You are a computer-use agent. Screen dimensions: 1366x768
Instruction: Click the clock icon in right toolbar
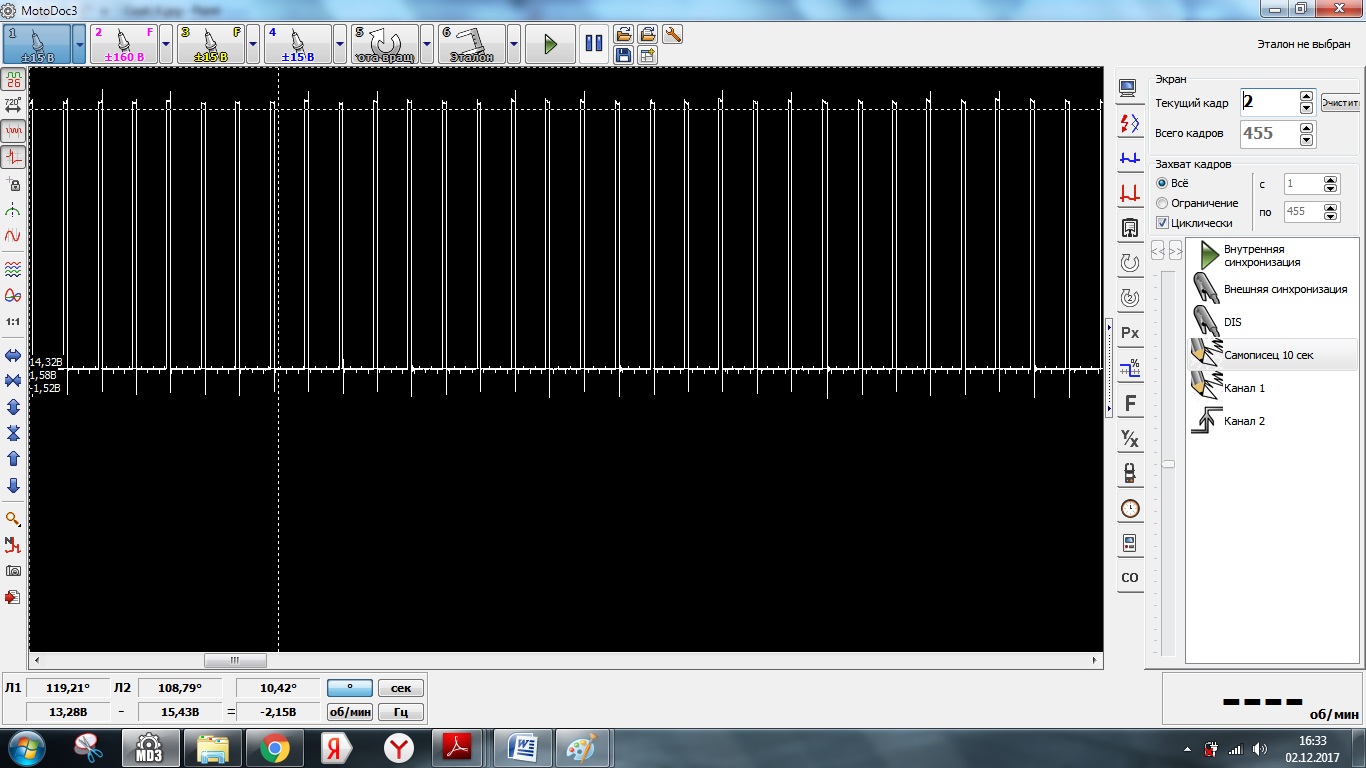point(1130,508)
